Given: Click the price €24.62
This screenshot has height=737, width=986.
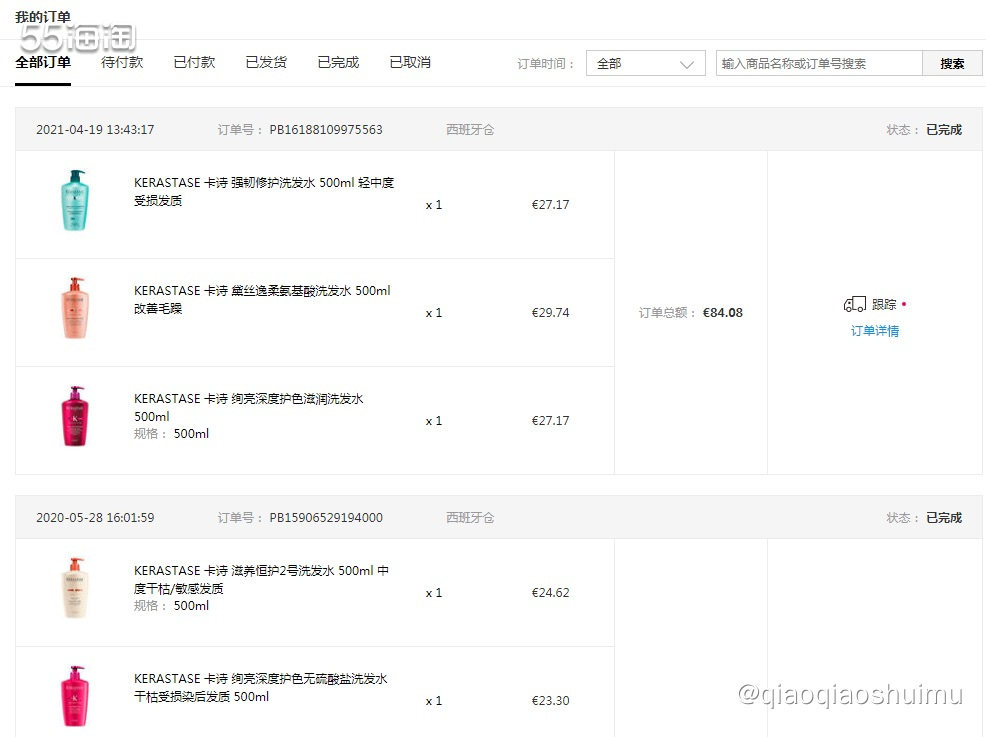Looking at the screenshot, I should click(550, 592).
